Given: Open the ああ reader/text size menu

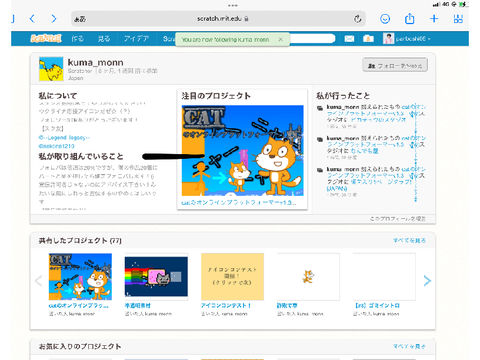Looking at the screenshot, I should click(80, 19).
